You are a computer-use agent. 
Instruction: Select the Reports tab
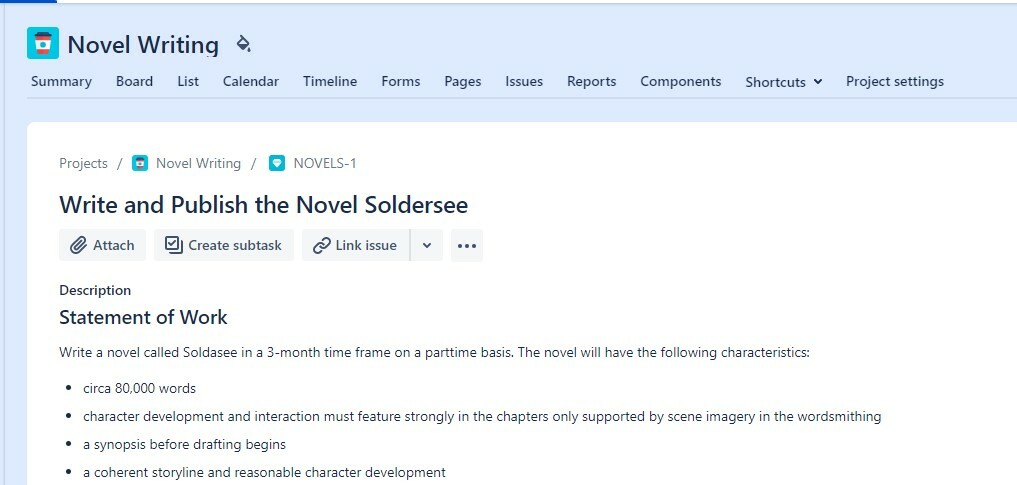(591, 82)
